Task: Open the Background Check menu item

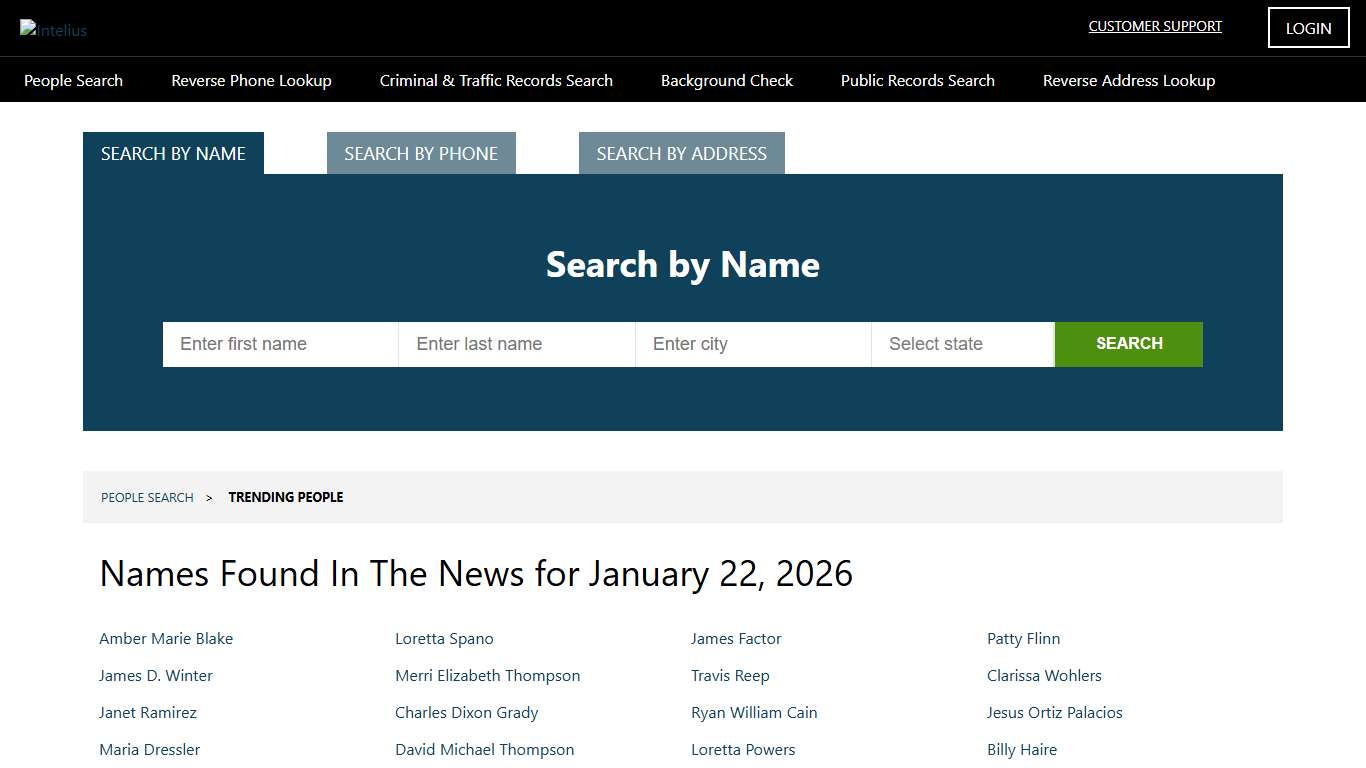Action: 726,80
